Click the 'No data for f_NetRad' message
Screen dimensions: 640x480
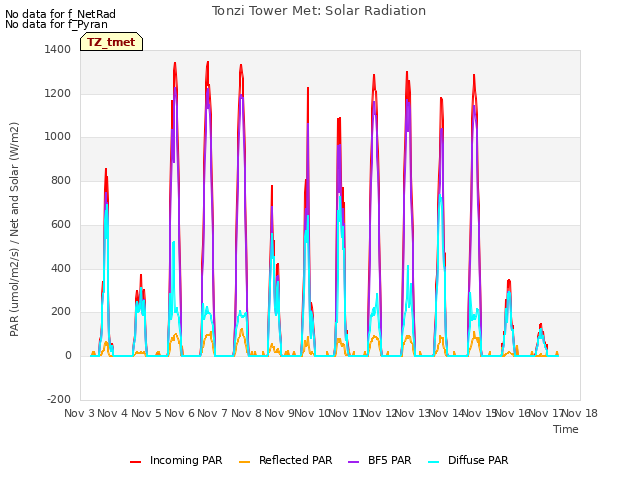click(60, 14)
